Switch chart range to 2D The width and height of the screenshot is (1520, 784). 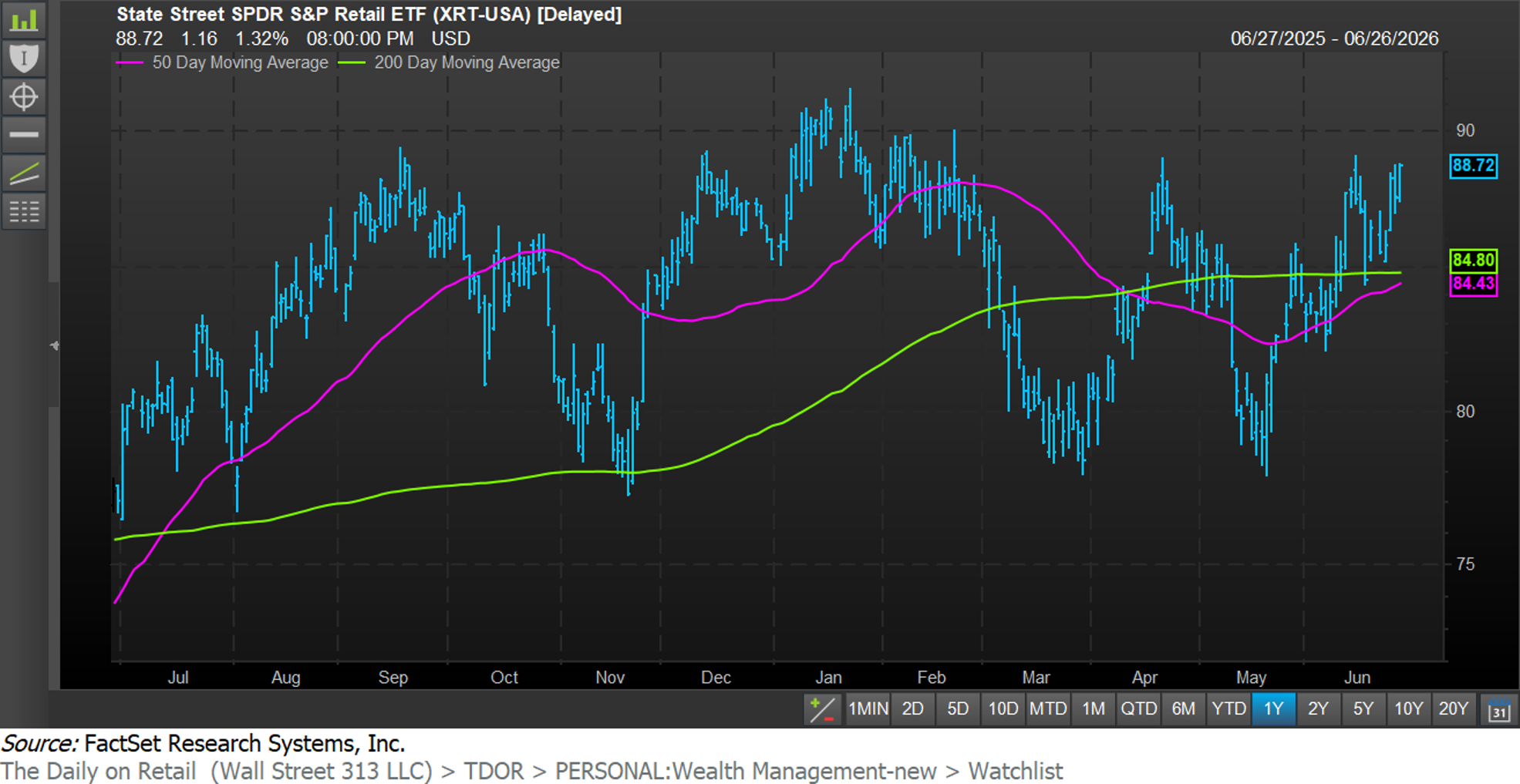(913, 709)
